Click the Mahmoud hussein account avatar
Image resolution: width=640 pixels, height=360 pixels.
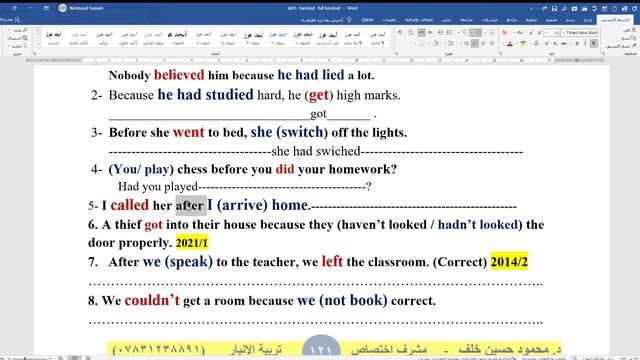pos(62,8)
